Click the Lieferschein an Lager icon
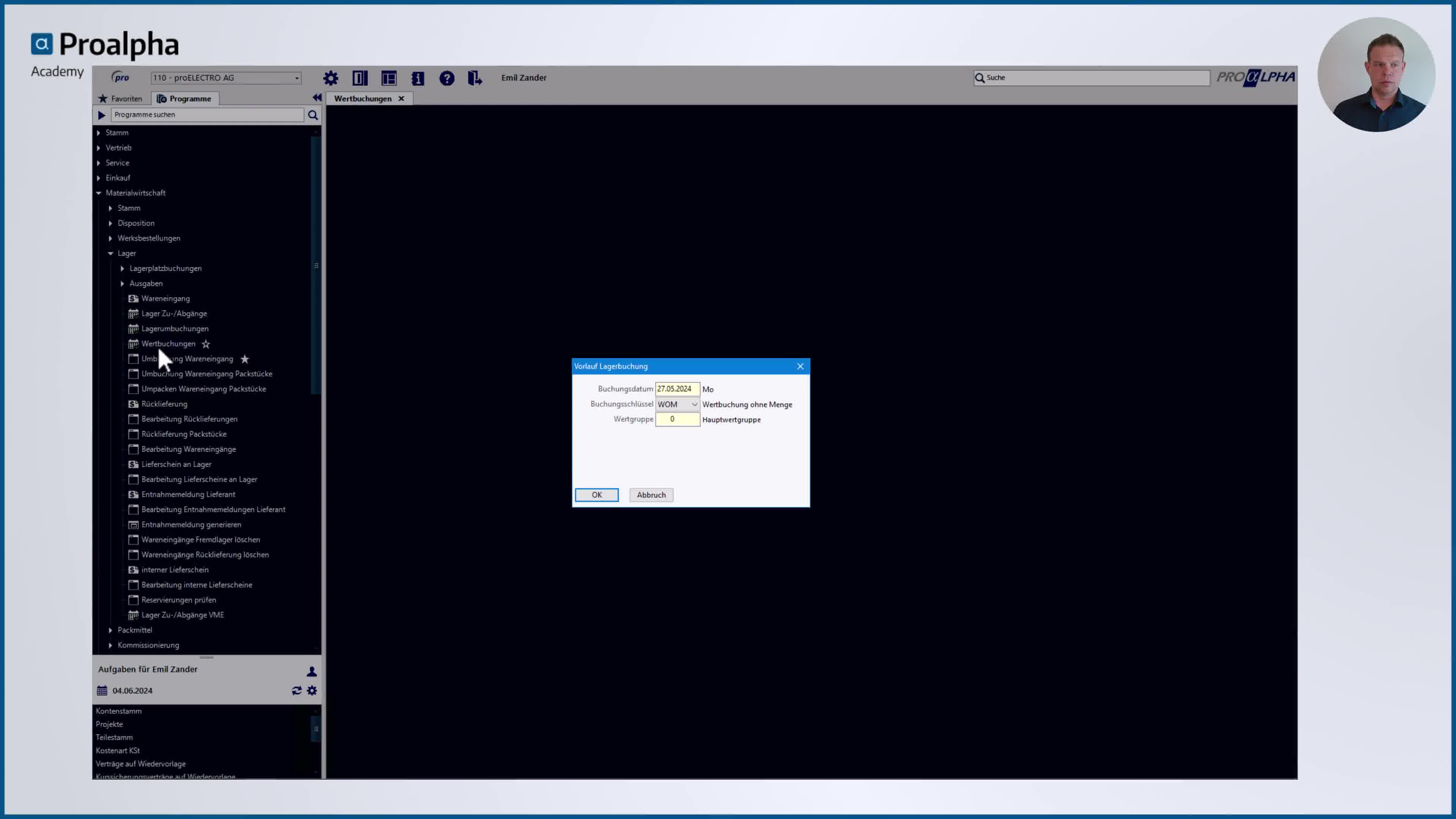The width and height of the screenshot is (1456, 819). click(133, 464)
